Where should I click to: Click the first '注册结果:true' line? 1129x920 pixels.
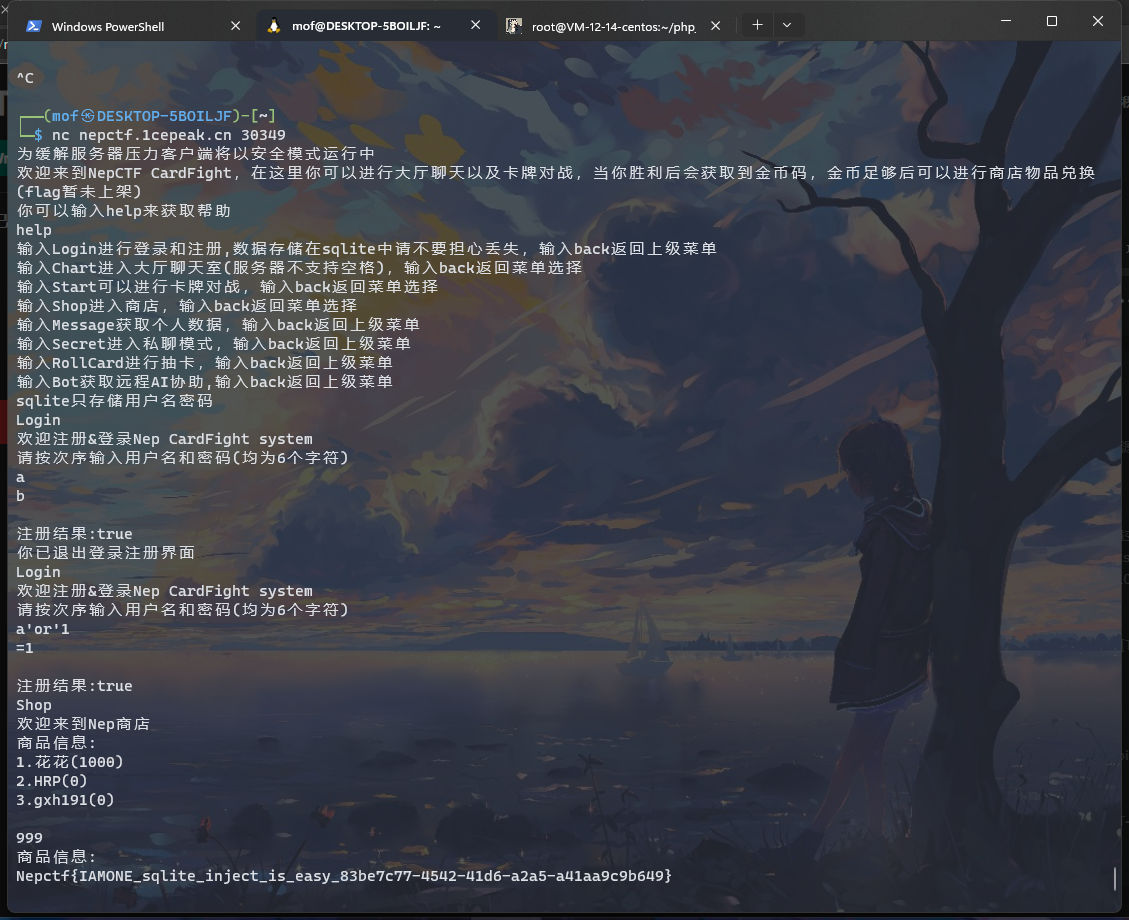pyautogui.click(x=74, y=533)
